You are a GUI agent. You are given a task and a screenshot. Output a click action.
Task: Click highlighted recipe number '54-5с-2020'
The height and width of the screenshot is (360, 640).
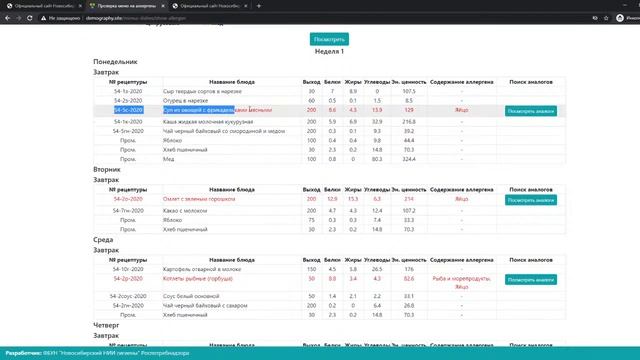[x=128, y=110]
